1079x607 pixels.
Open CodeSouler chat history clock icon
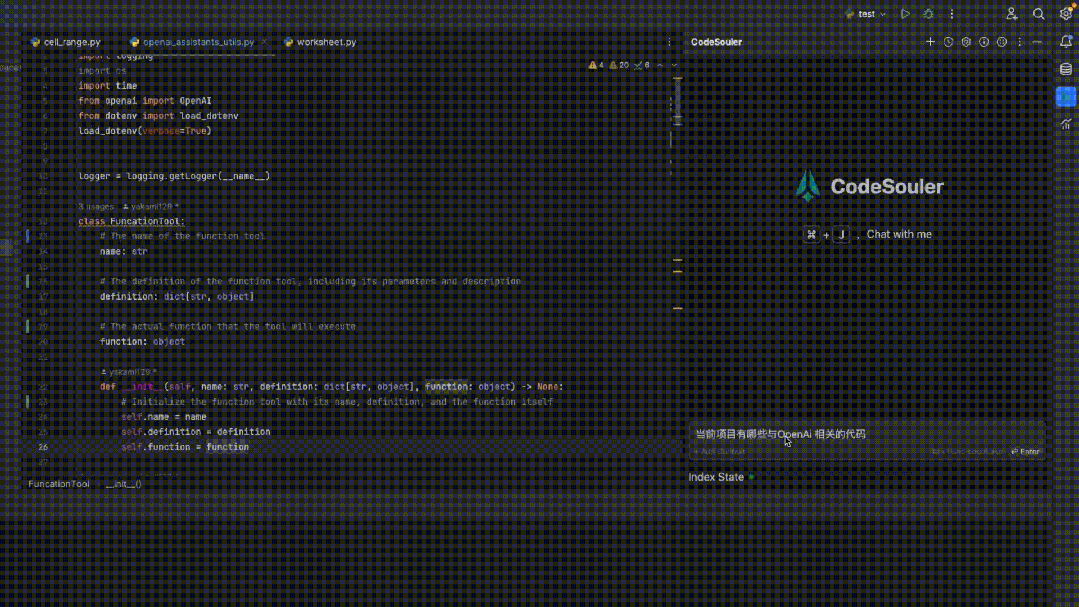click(948, 42)
